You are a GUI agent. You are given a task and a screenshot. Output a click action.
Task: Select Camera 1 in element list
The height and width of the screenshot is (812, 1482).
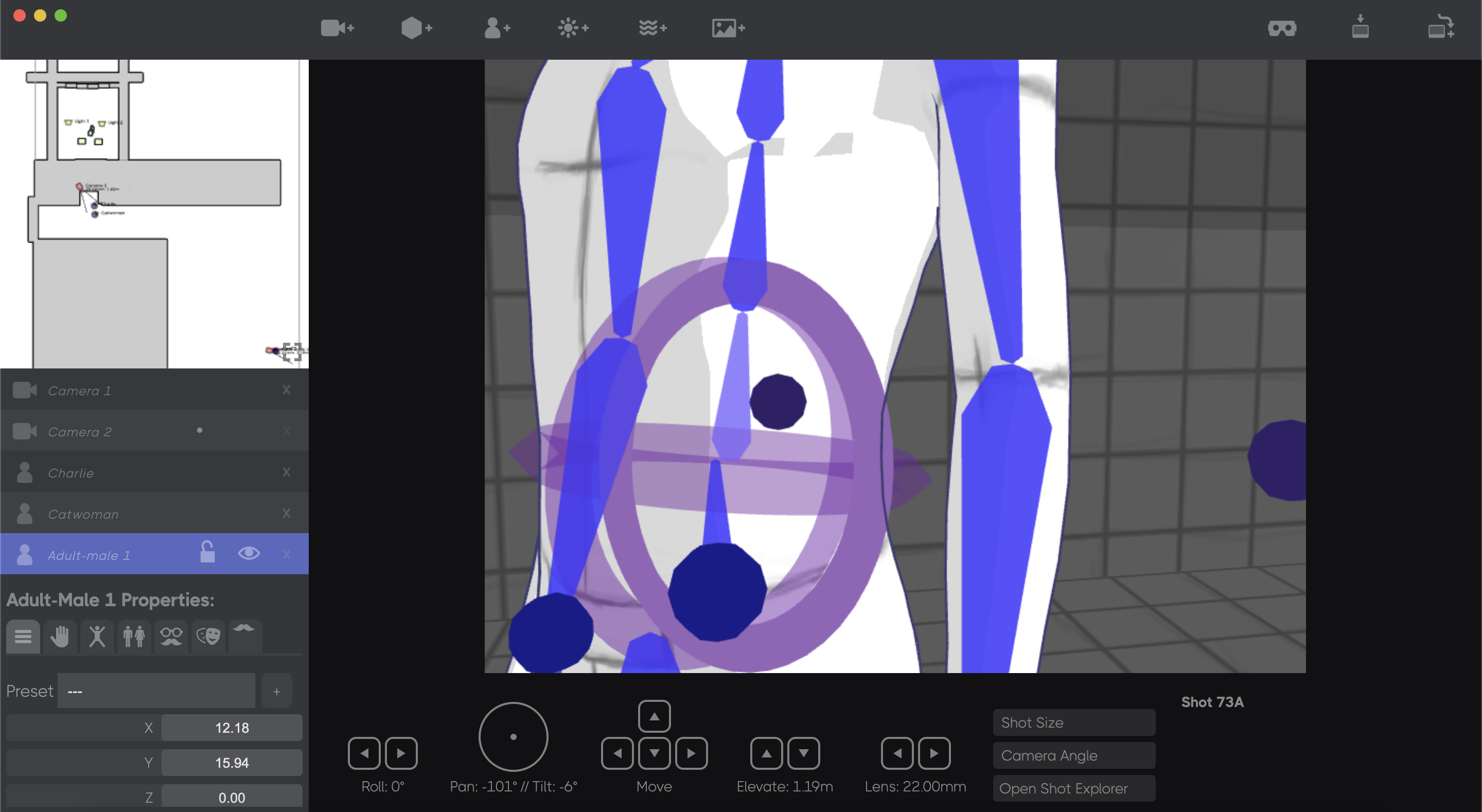tap(154, 390)
